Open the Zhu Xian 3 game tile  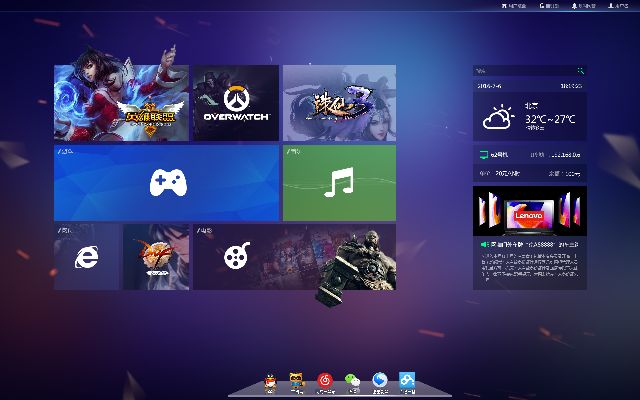pyautogui.click(x=339, y=103)
